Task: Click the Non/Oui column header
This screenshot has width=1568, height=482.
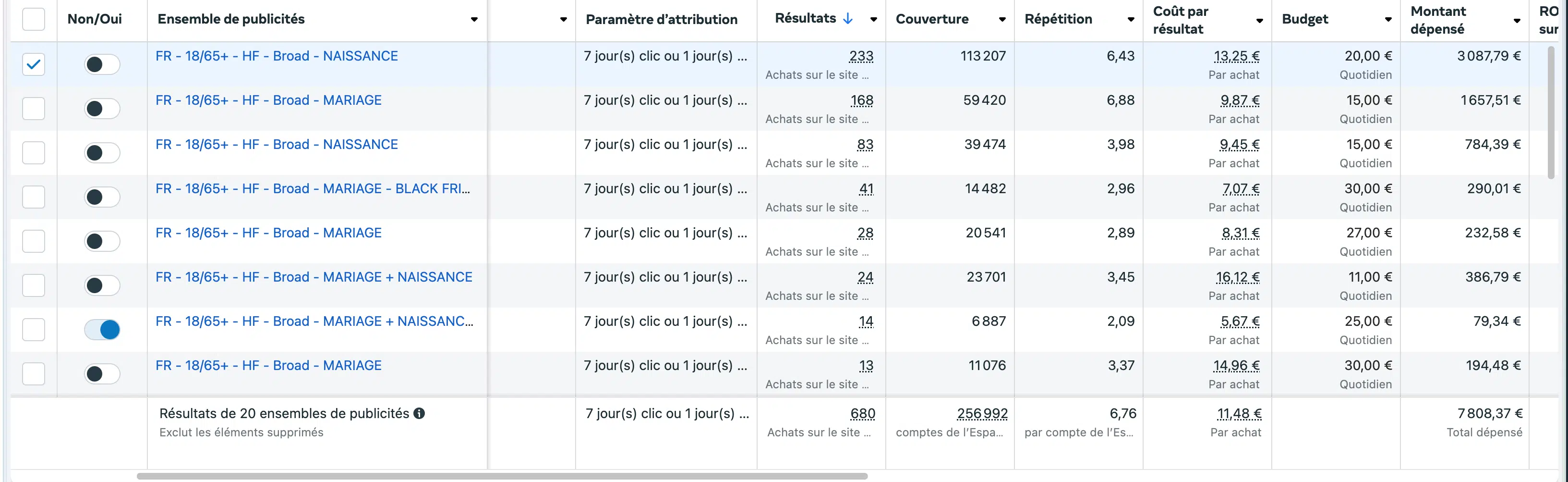Action: [95, 19]
